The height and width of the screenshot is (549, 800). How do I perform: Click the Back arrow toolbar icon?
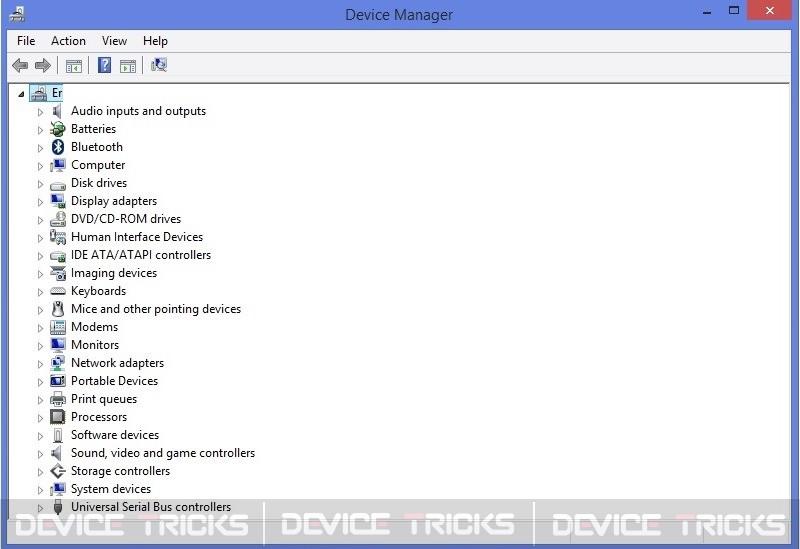[20, 65]
